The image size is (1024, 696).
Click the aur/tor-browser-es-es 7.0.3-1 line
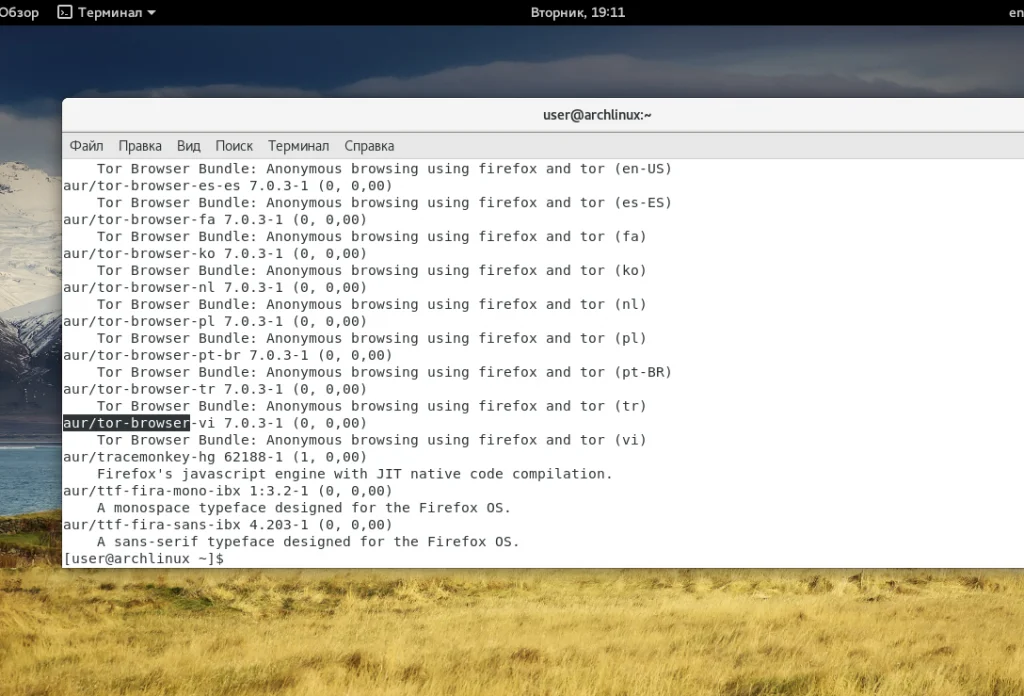click(227, 185)
